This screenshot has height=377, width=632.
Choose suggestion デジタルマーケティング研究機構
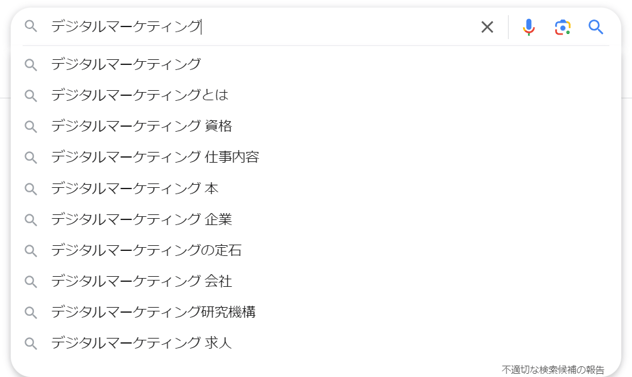[316, 312]
